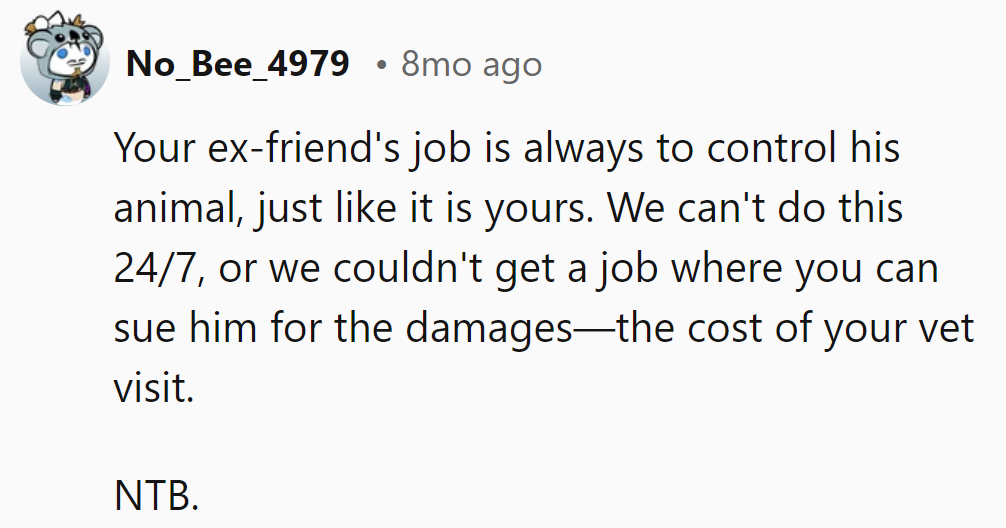Viewport: 1006px width, 528px height.
Task: Click the word "visit." ending the paragraph
Action: coord(152,390)
